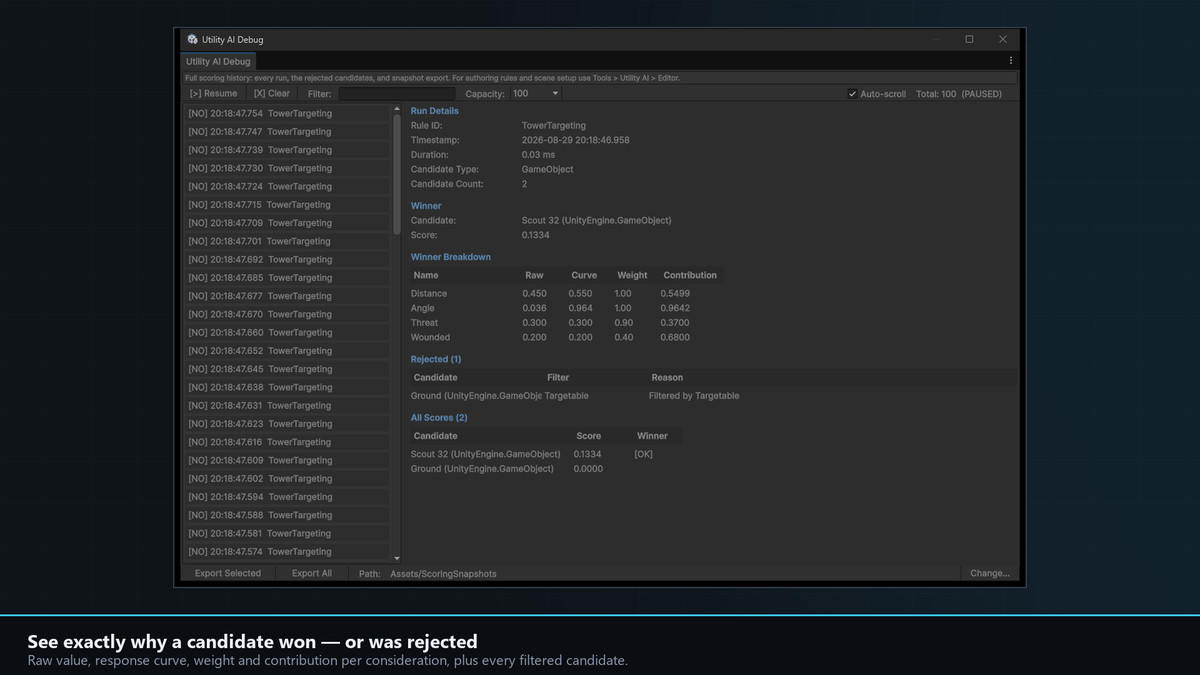This screenshot has width=1200, height=675.
Task: Click the Timestamp value 2026-08-29 20:18:46.958
Action: (576, 141)
